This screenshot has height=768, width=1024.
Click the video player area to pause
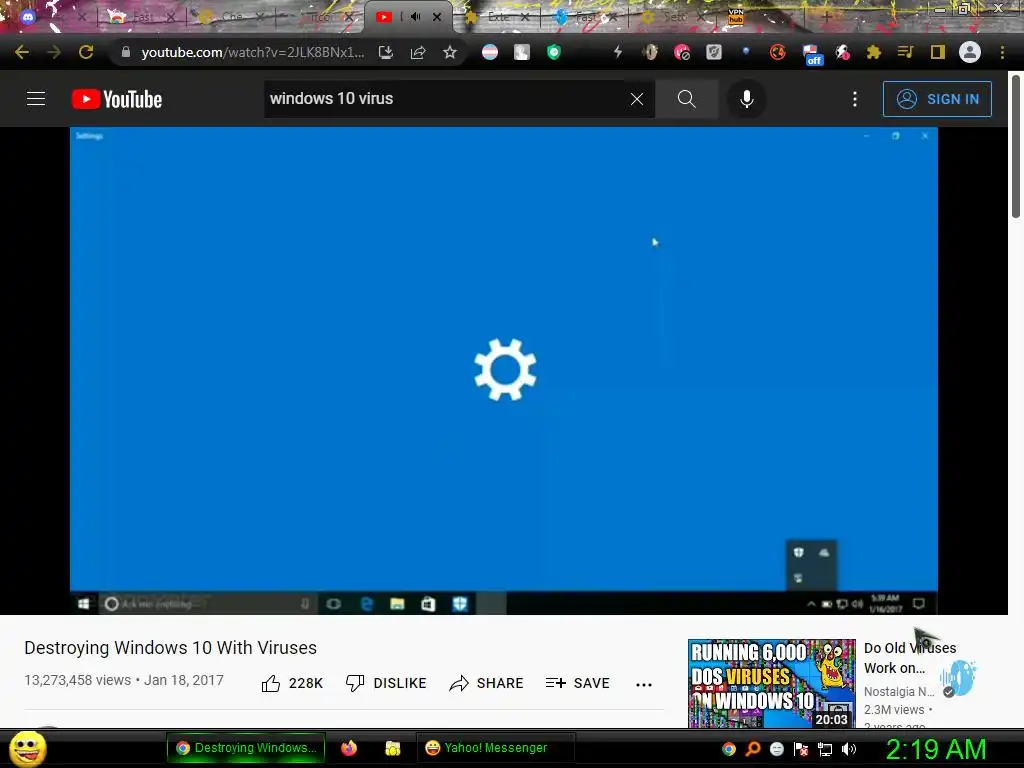[x=504, y=370]
